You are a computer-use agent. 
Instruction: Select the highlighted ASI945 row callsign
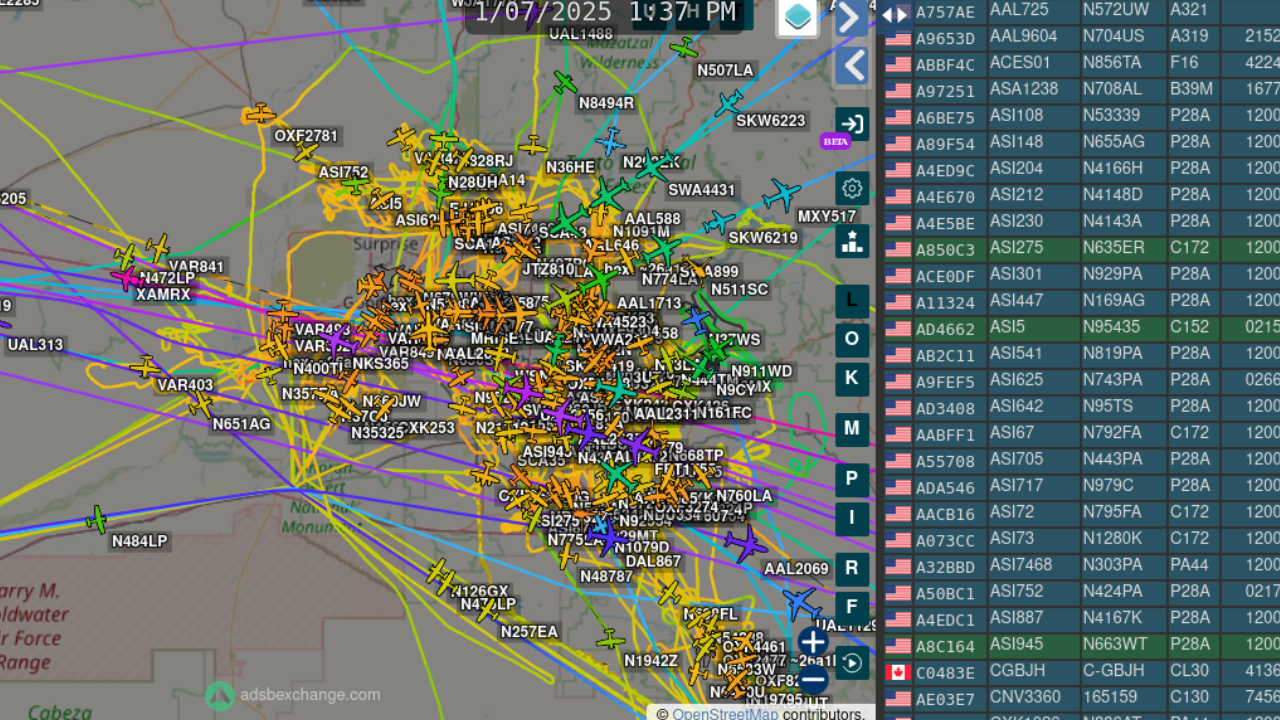click(x=1017, y=643)
